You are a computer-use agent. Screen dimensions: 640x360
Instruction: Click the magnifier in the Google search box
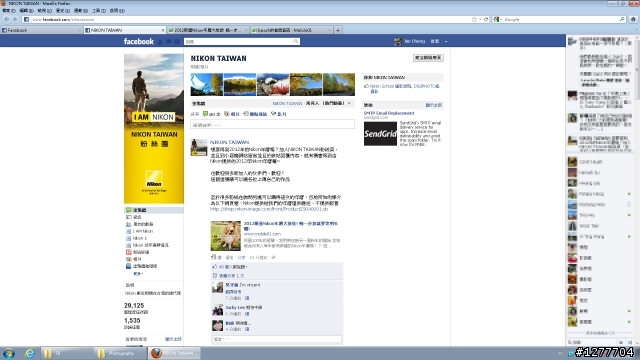(622, 19)
